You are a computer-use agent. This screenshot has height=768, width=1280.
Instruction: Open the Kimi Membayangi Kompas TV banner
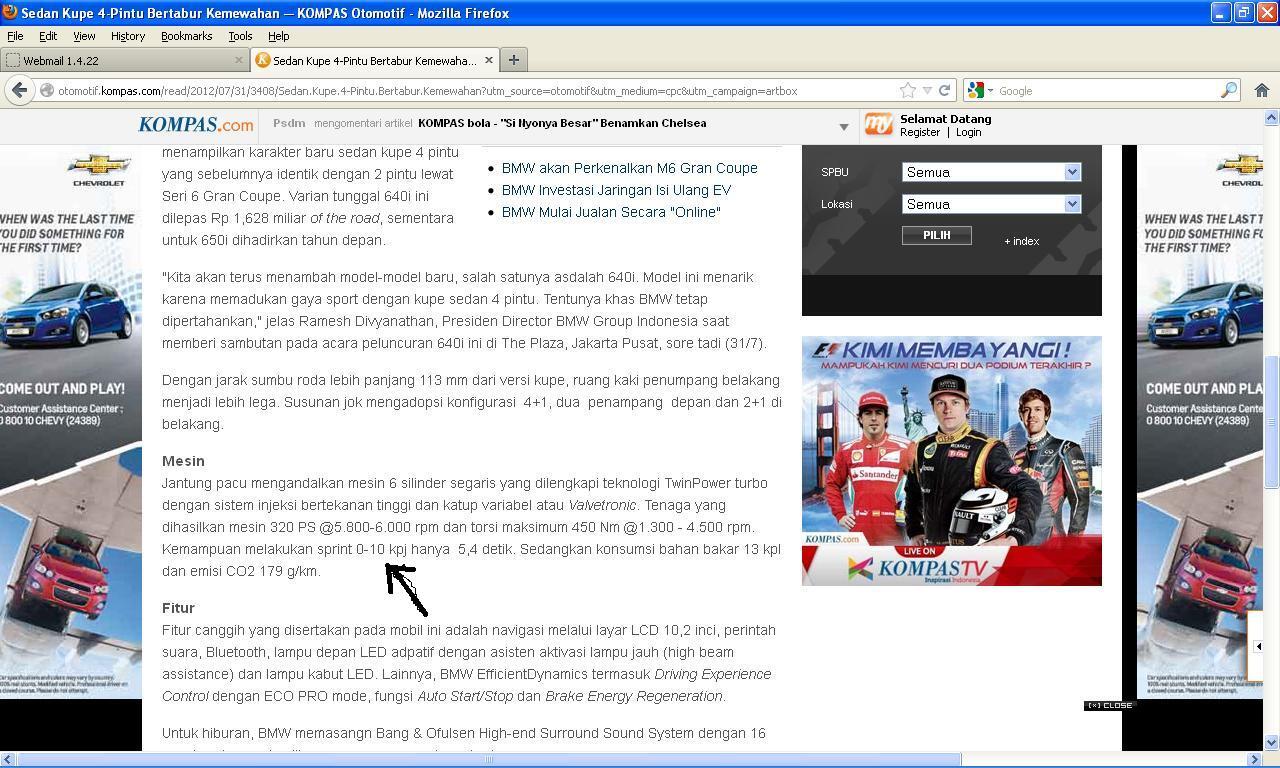(x=952, y=461)
